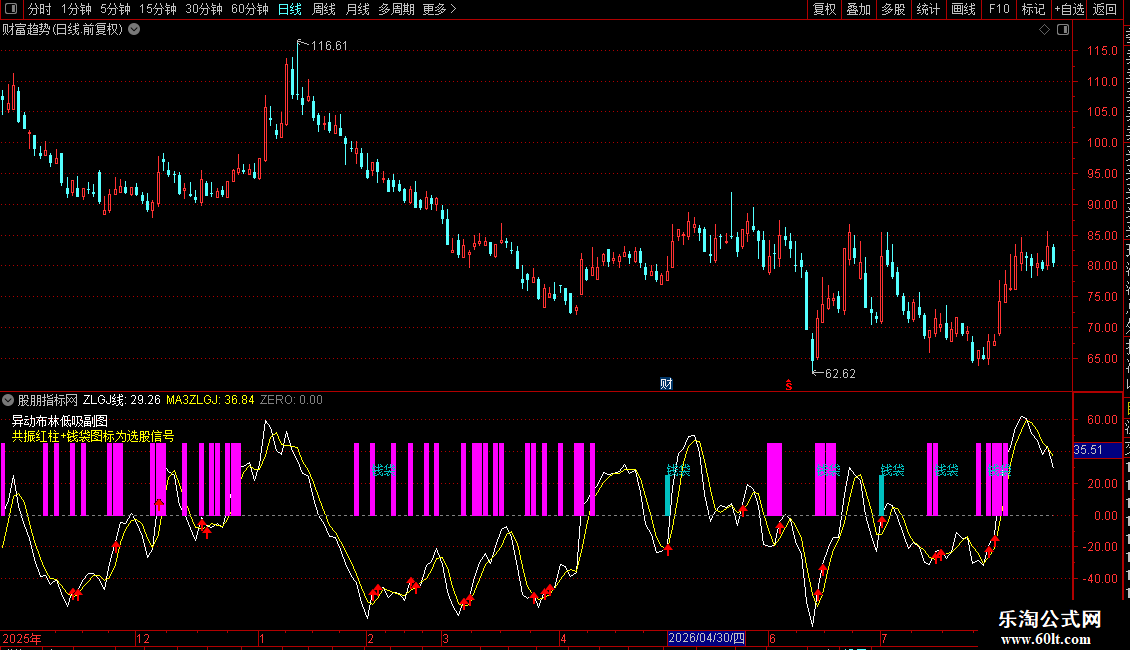1130x650 pixels.
Task: Open the 多股 multi-stock view
Action: click(x=893, y=9)
